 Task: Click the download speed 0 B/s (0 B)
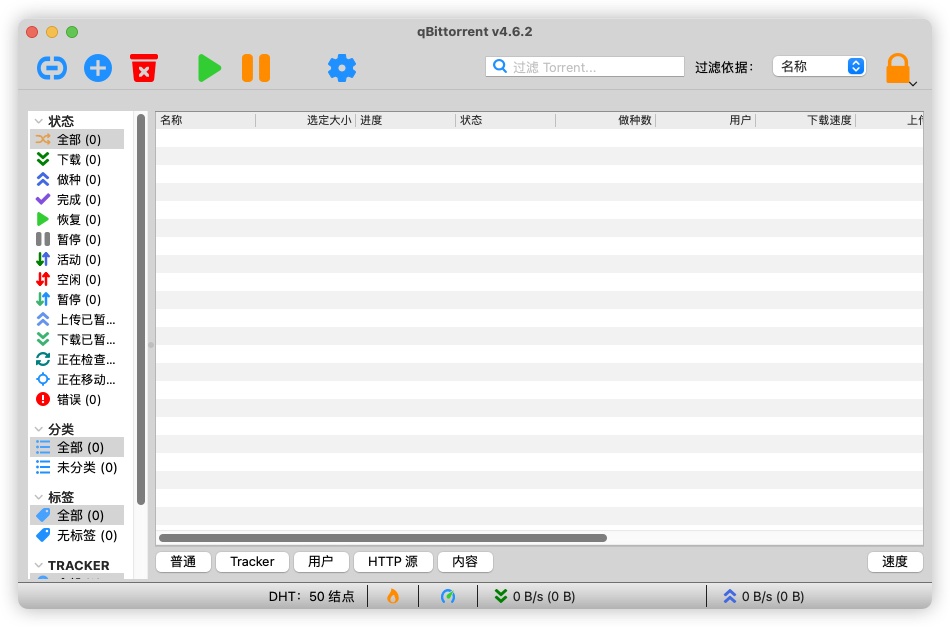pos(535,596)
